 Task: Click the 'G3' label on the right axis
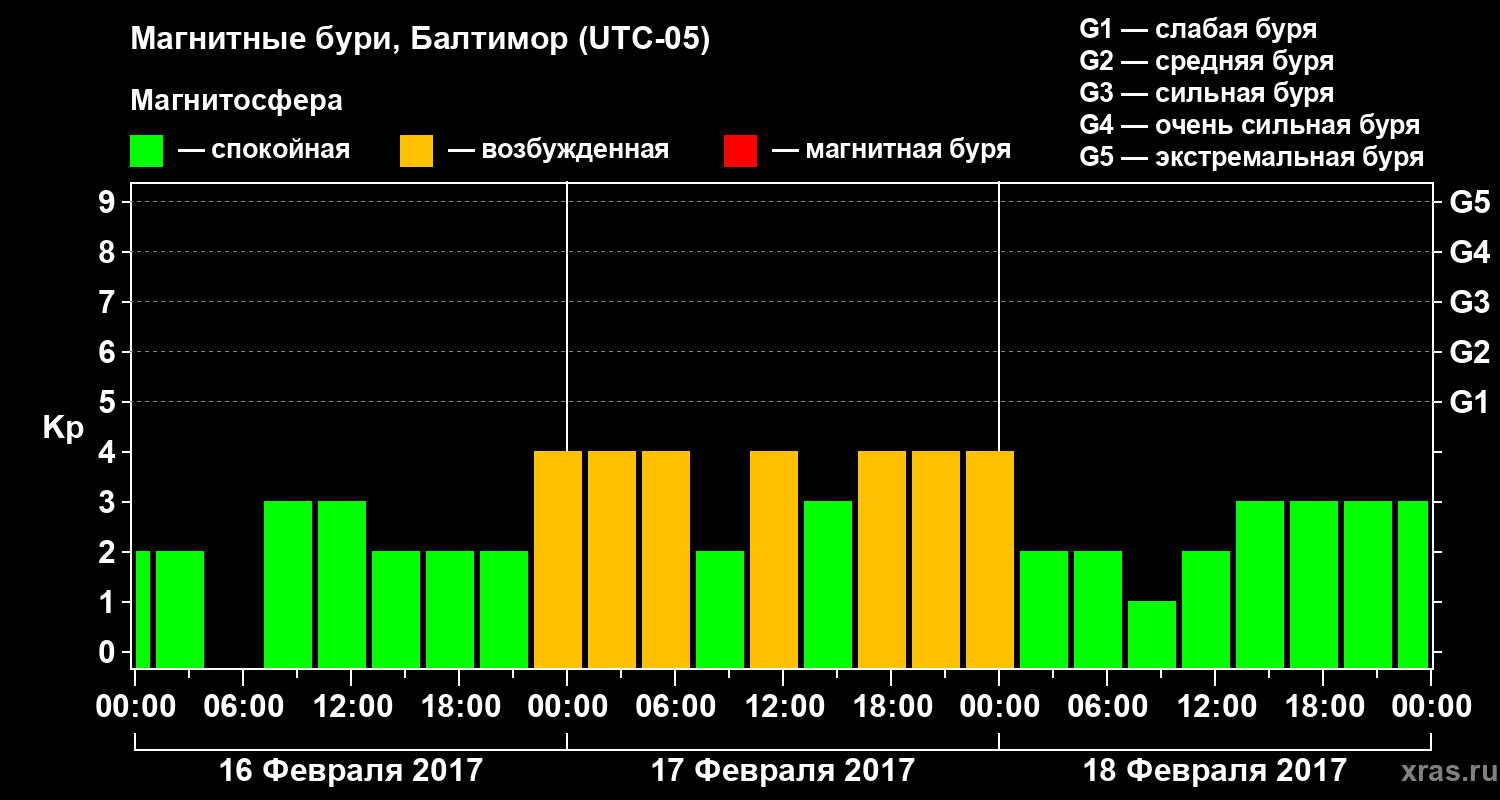pos(1469,302)
